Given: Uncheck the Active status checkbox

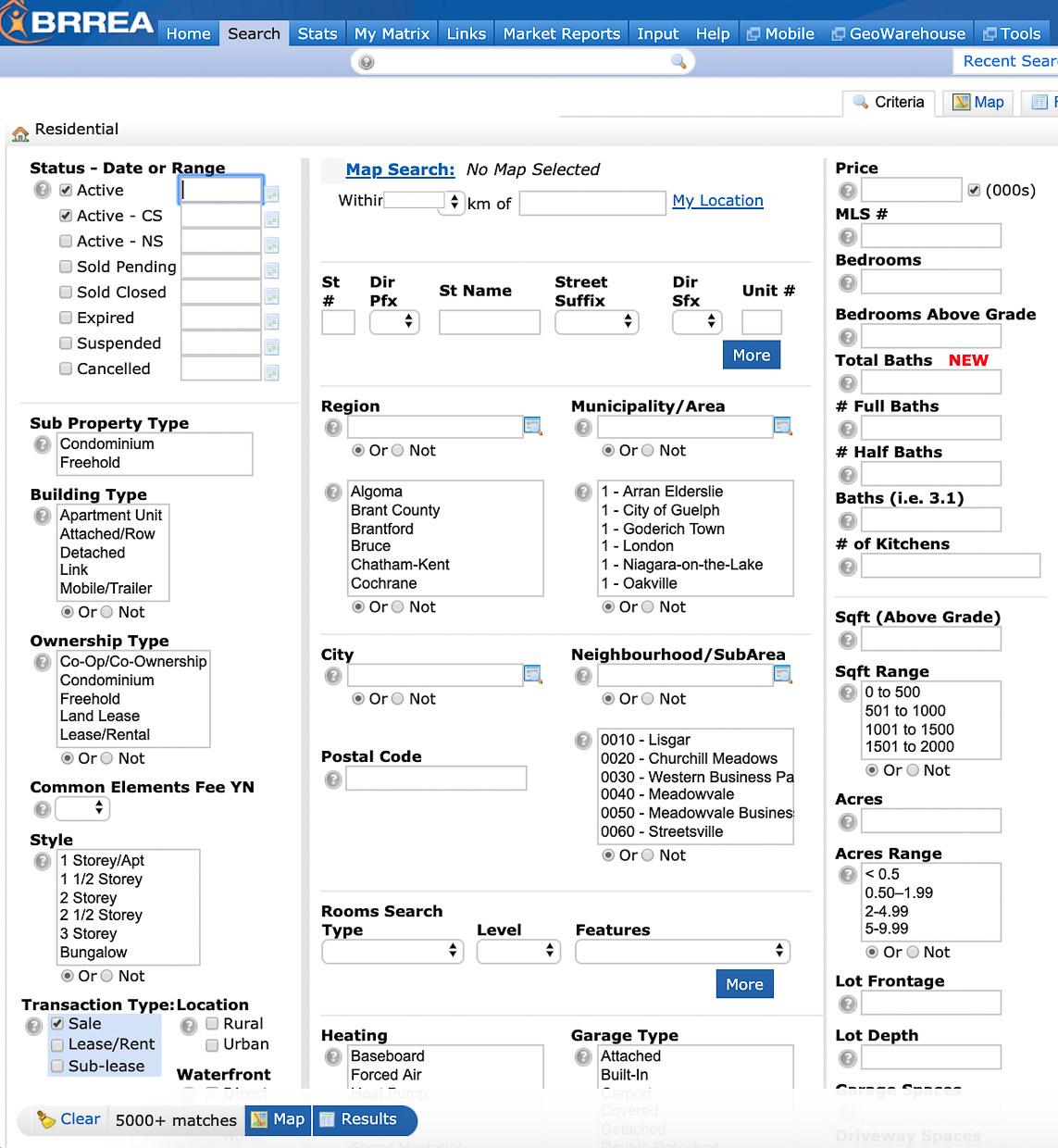Looking at the screenshot, I should click(66, 191).
